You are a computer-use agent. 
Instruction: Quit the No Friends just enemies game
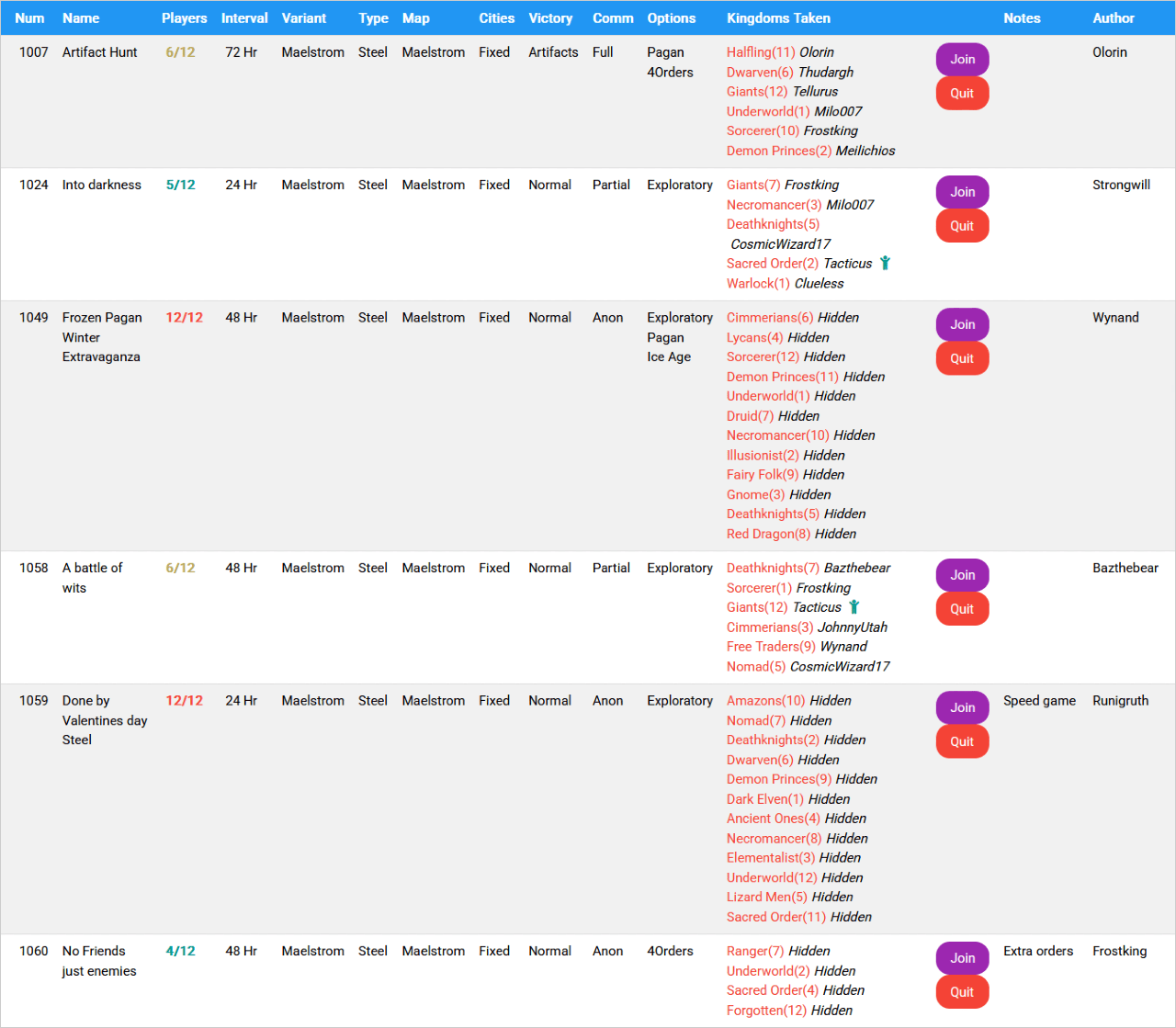coord(962,992)
